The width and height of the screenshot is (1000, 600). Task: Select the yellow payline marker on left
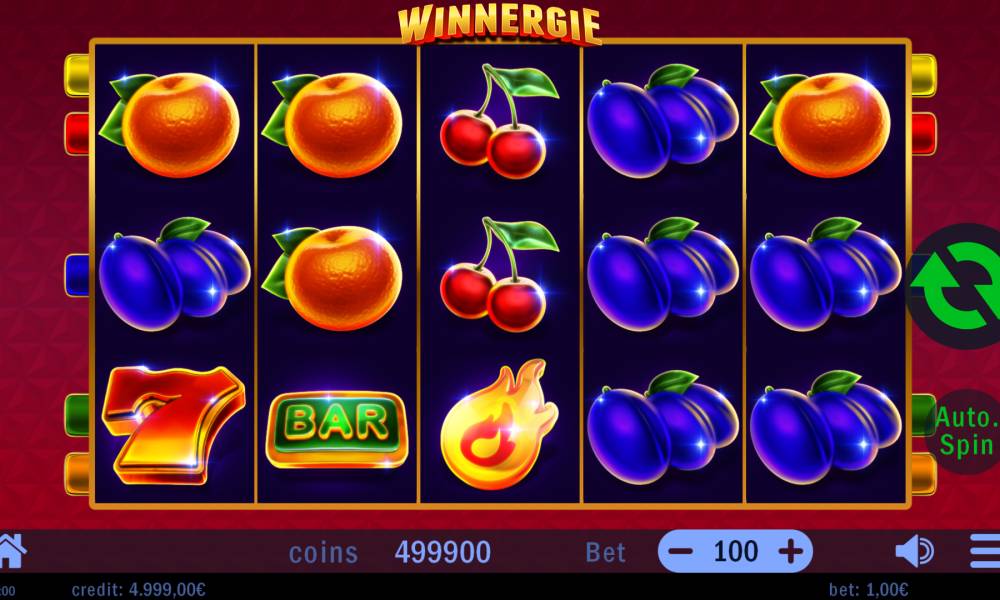(77, 75)
